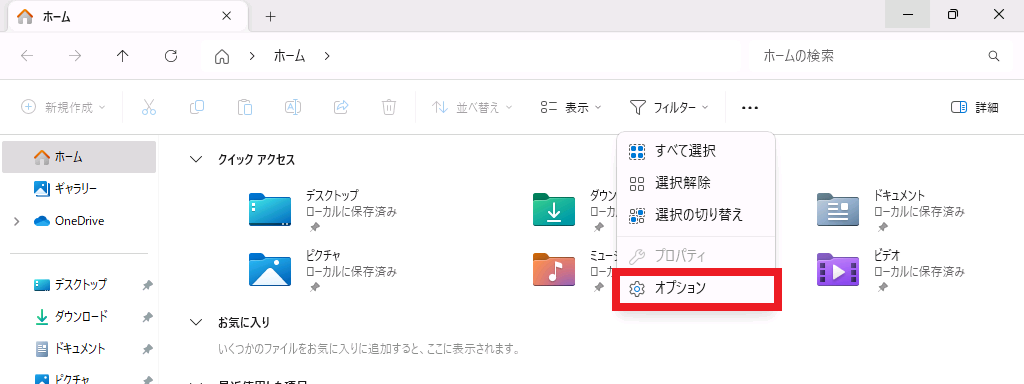Click chevron after ホーム in address bar
1024x384 pixels.
pos(327,56)
